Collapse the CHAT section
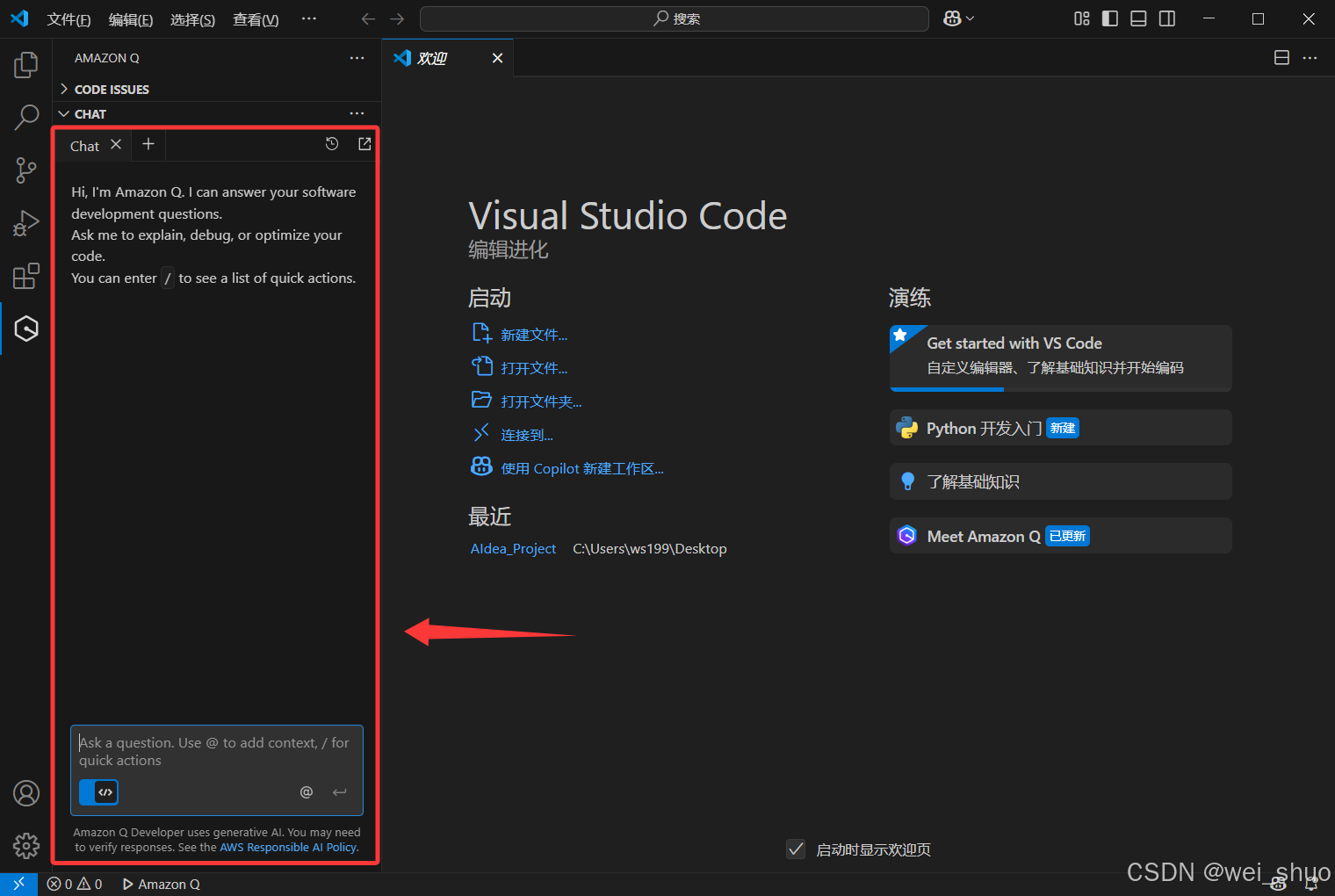The image size is (1335, 896). pos(90,114)
